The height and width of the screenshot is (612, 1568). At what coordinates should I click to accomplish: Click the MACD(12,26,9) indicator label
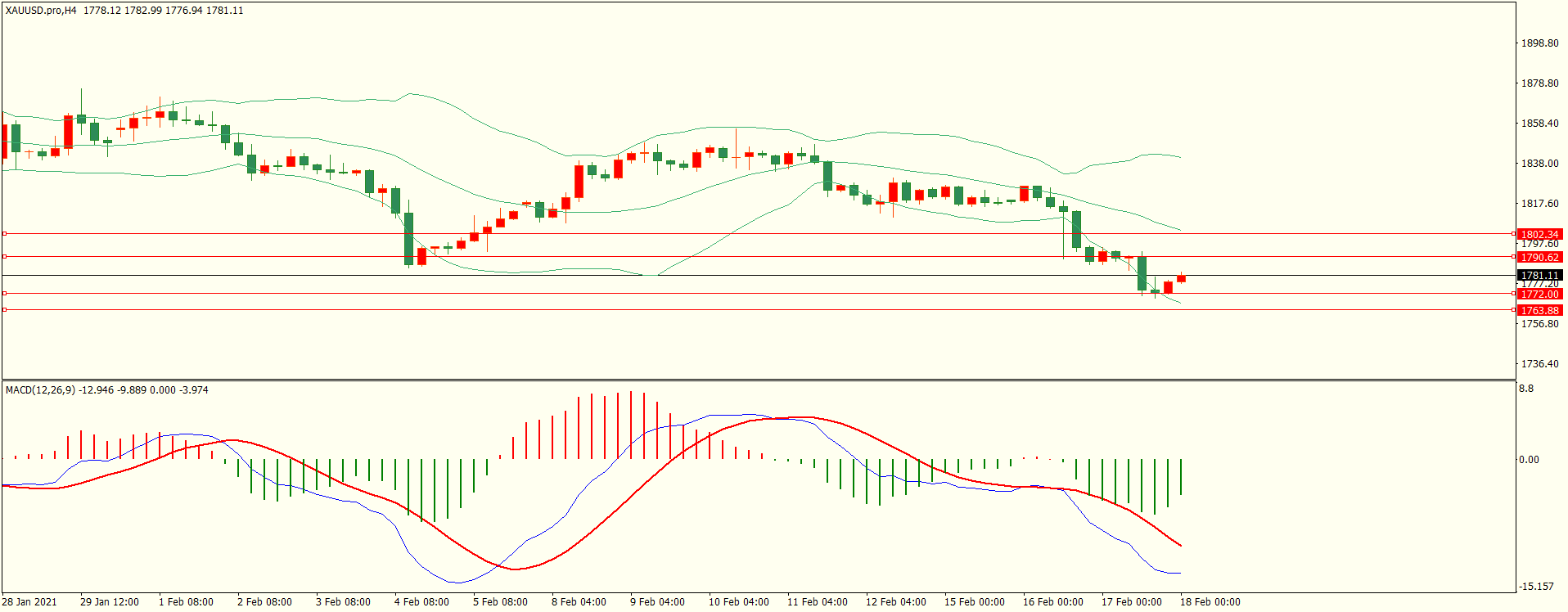click(40, 390)
